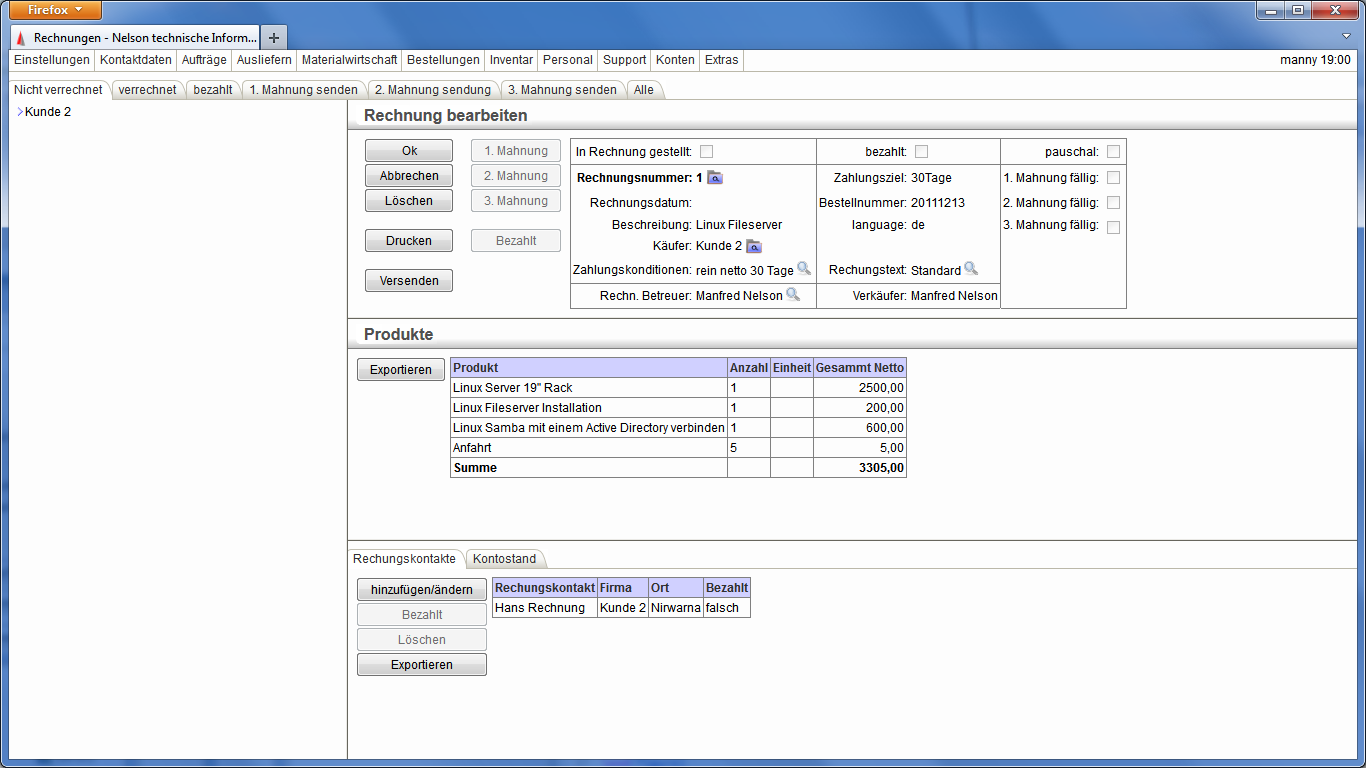Switch to the Kontostand tab
This screenshot has width=1366, height=768.
point(505,559)
